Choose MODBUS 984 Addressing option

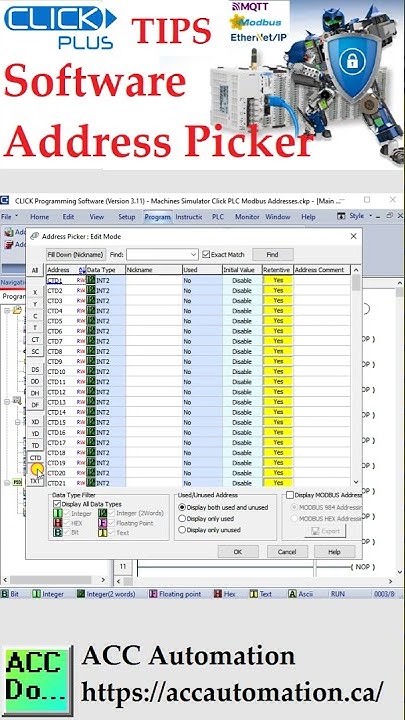click(x=294, y=507)
